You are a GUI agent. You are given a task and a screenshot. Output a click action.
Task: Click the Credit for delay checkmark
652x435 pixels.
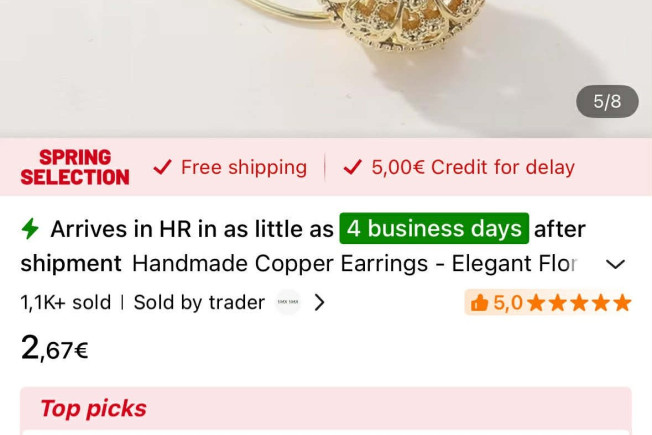pyautogui.click(x=353, y=167)
